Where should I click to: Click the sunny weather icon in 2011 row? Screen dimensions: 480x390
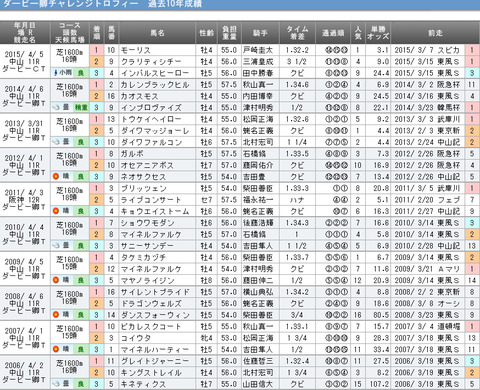coord(56,211)
